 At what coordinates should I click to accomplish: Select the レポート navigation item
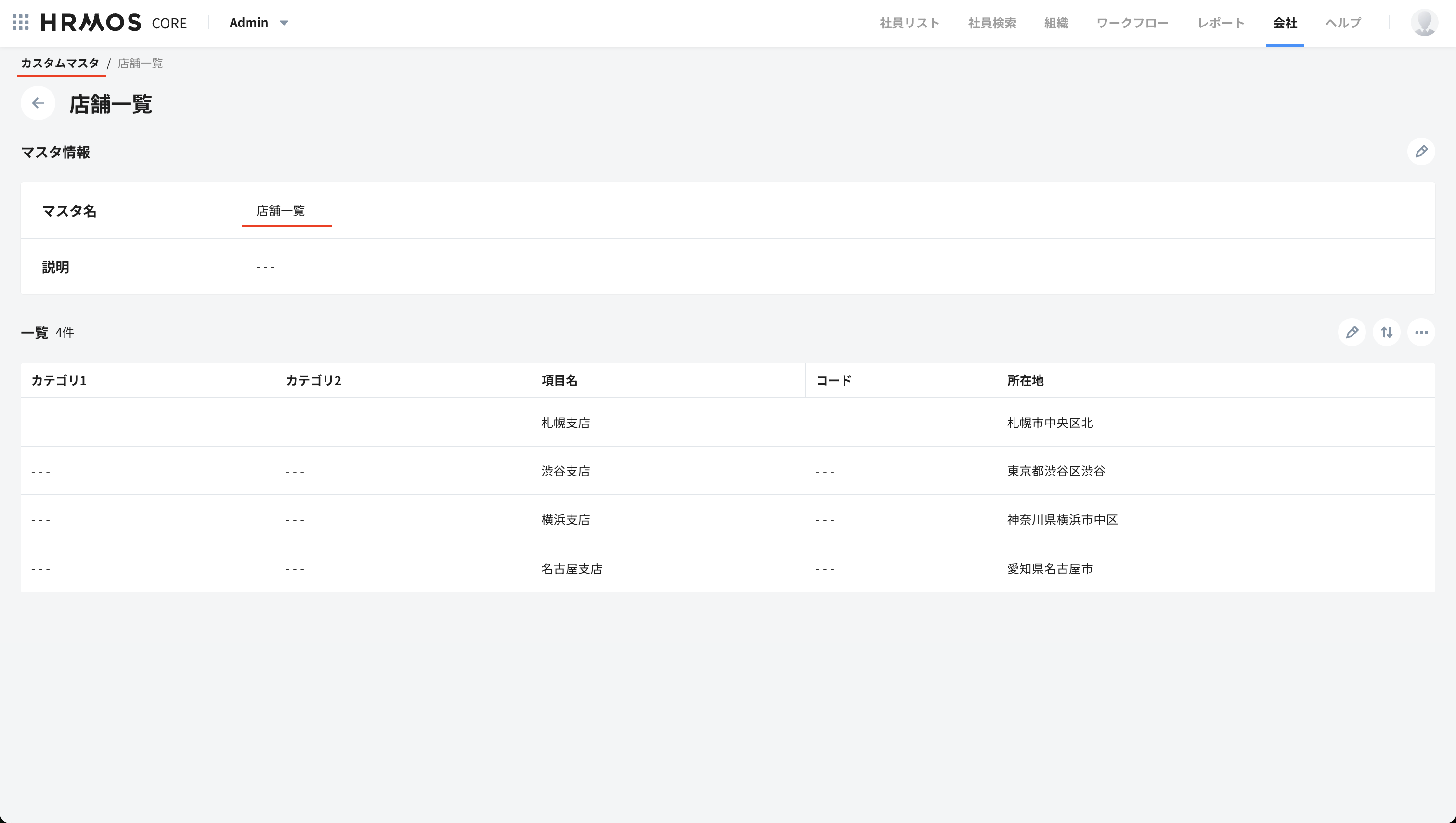tap(1221, 23)
